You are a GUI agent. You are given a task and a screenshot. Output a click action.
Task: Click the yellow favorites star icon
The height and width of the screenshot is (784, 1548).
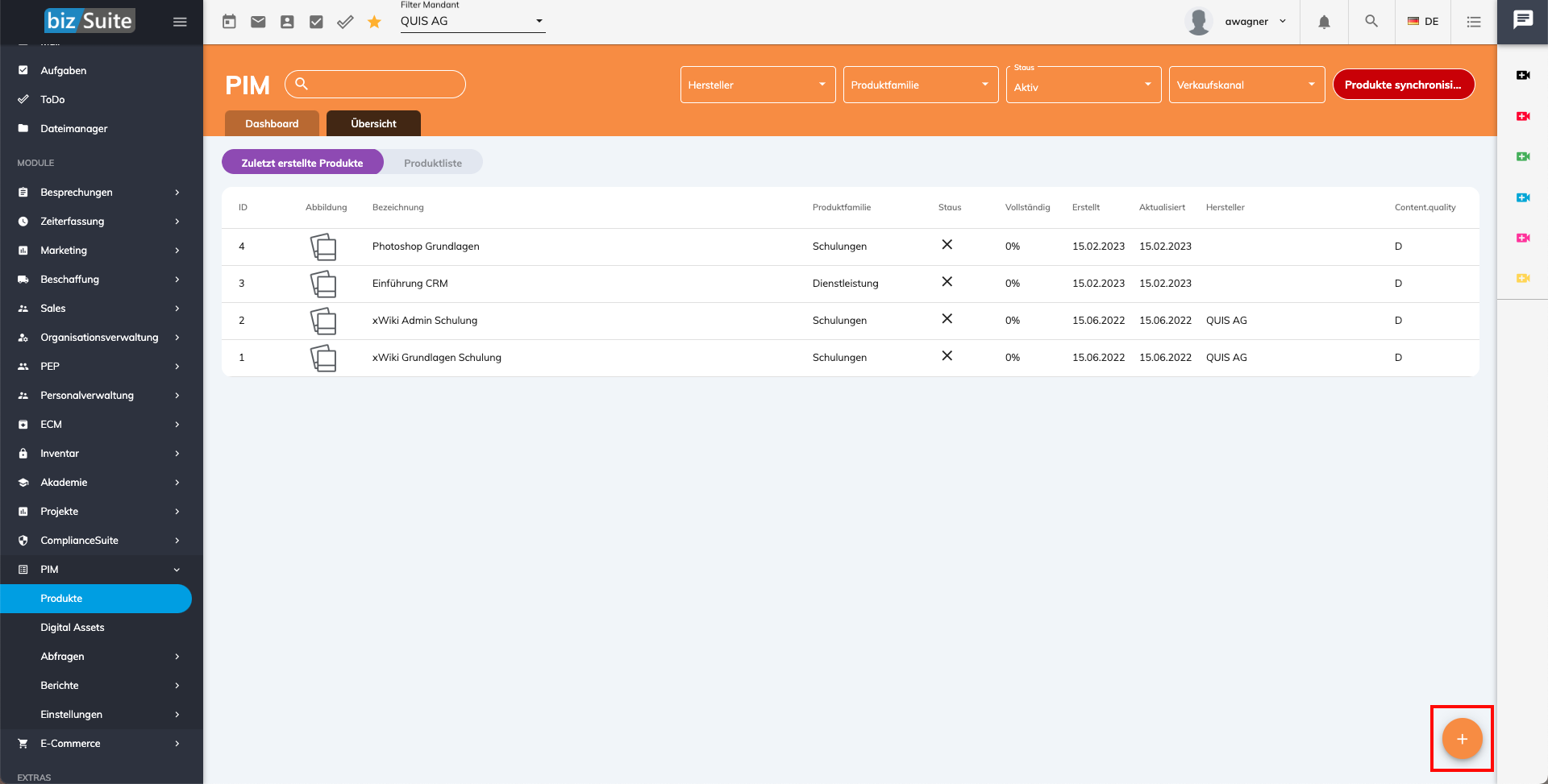click(374, 22)
